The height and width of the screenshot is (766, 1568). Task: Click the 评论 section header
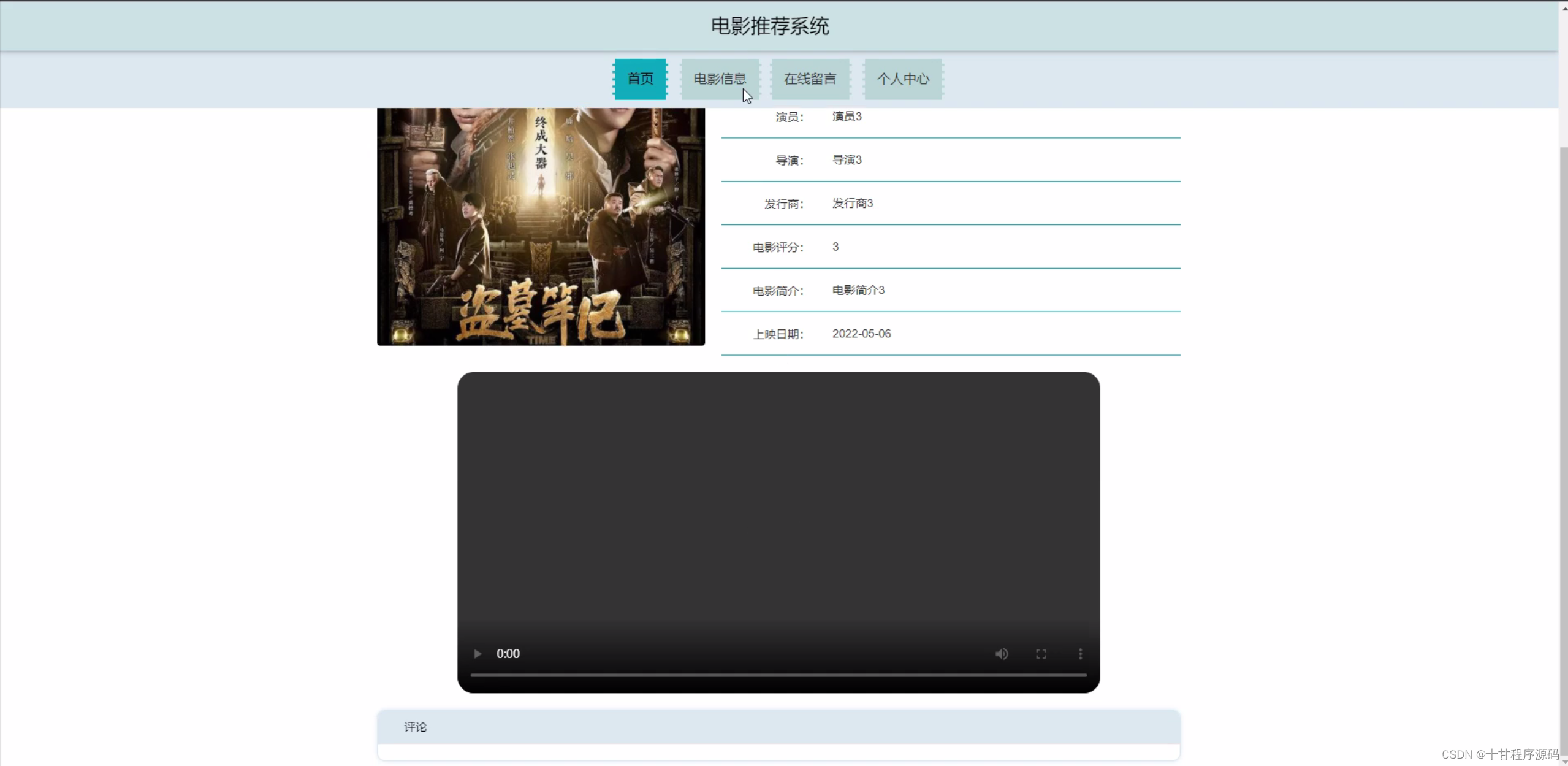pyautogui.click(x=416, y=727)
